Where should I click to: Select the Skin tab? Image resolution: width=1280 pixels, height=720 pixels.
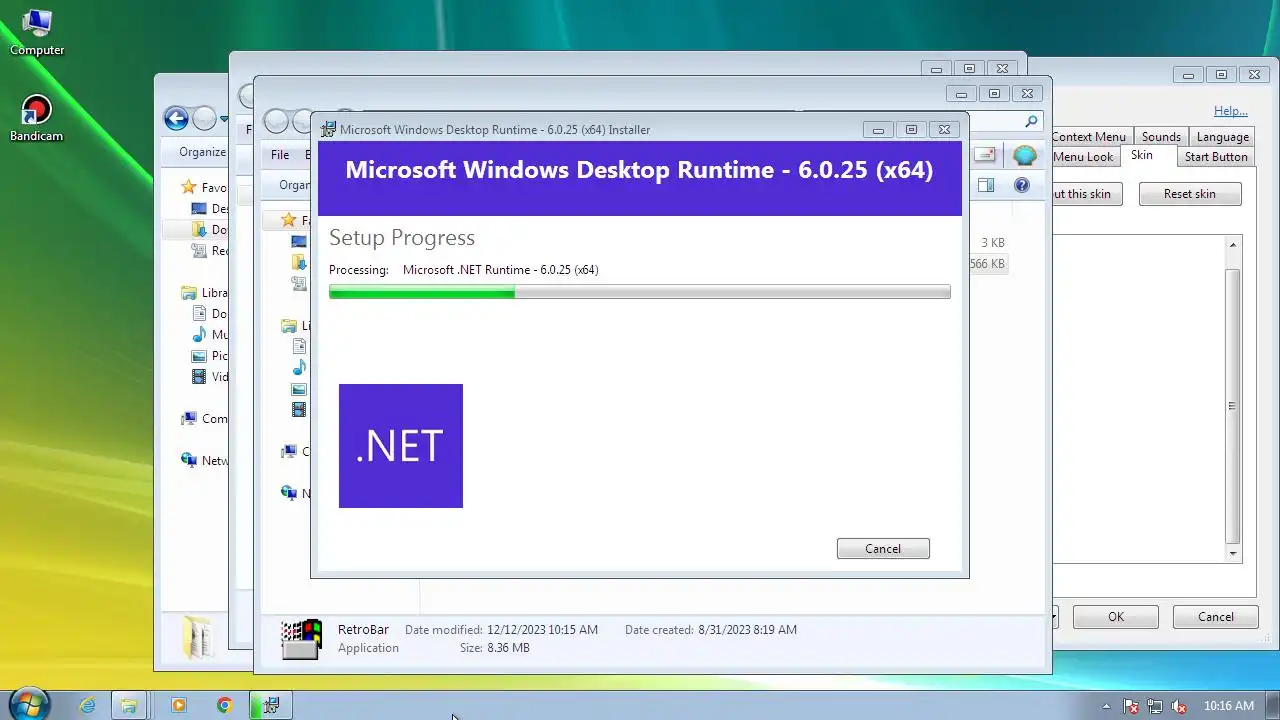[x=1142, y=156]
